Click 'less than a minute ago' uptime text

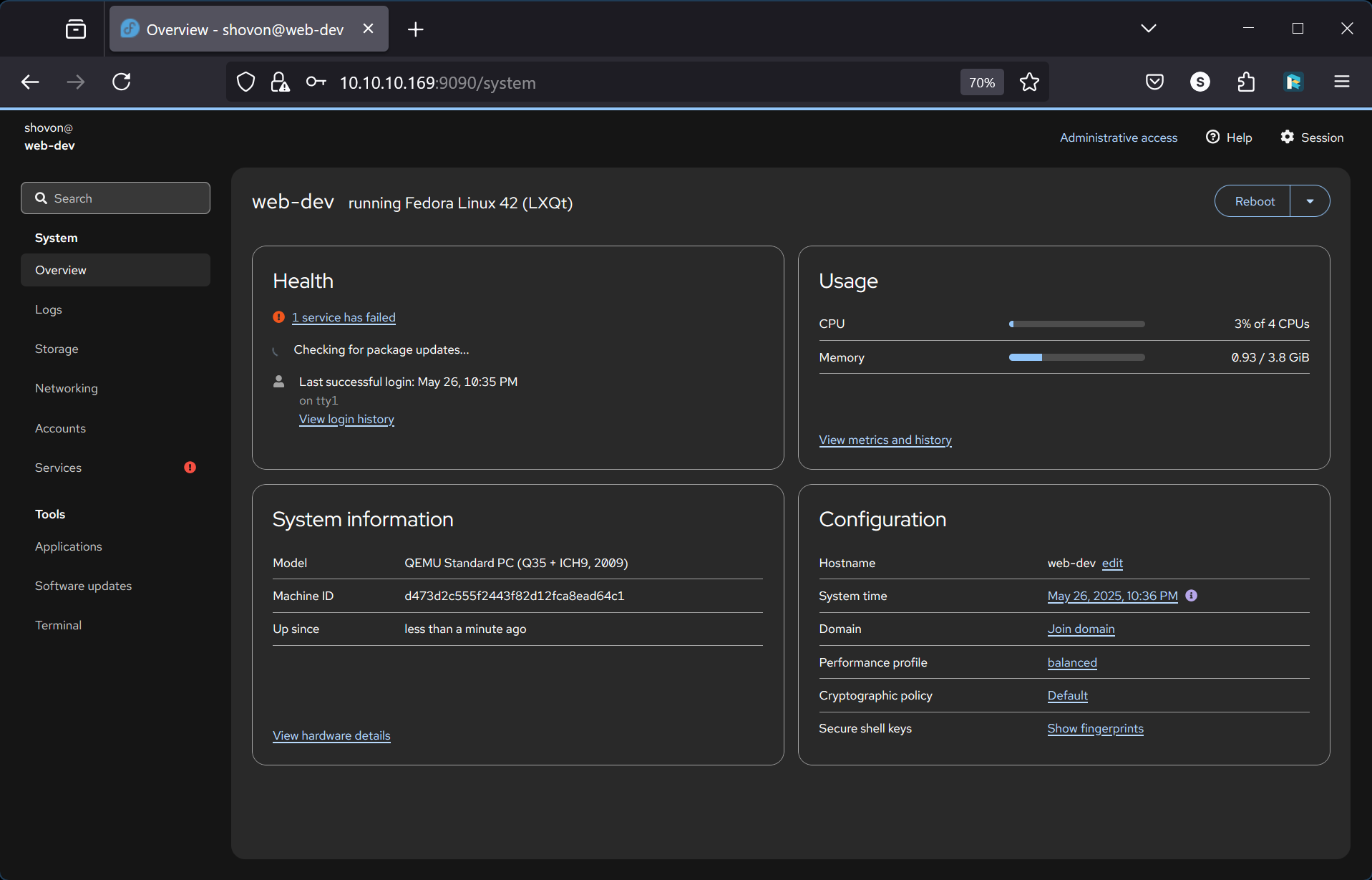click(x=465, y=629)
